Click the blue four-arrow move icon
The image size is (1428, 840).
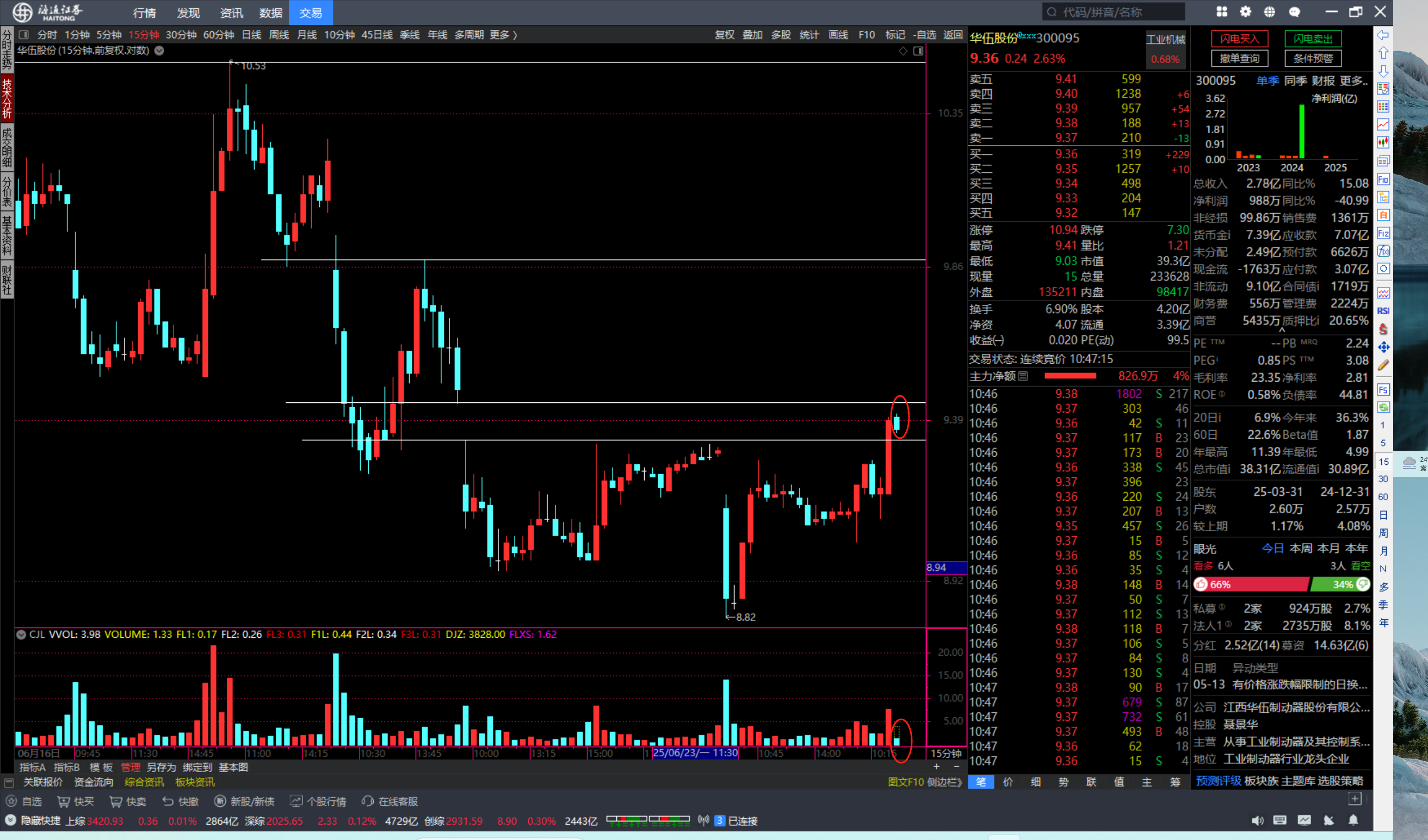click(x=1383, y=347)
